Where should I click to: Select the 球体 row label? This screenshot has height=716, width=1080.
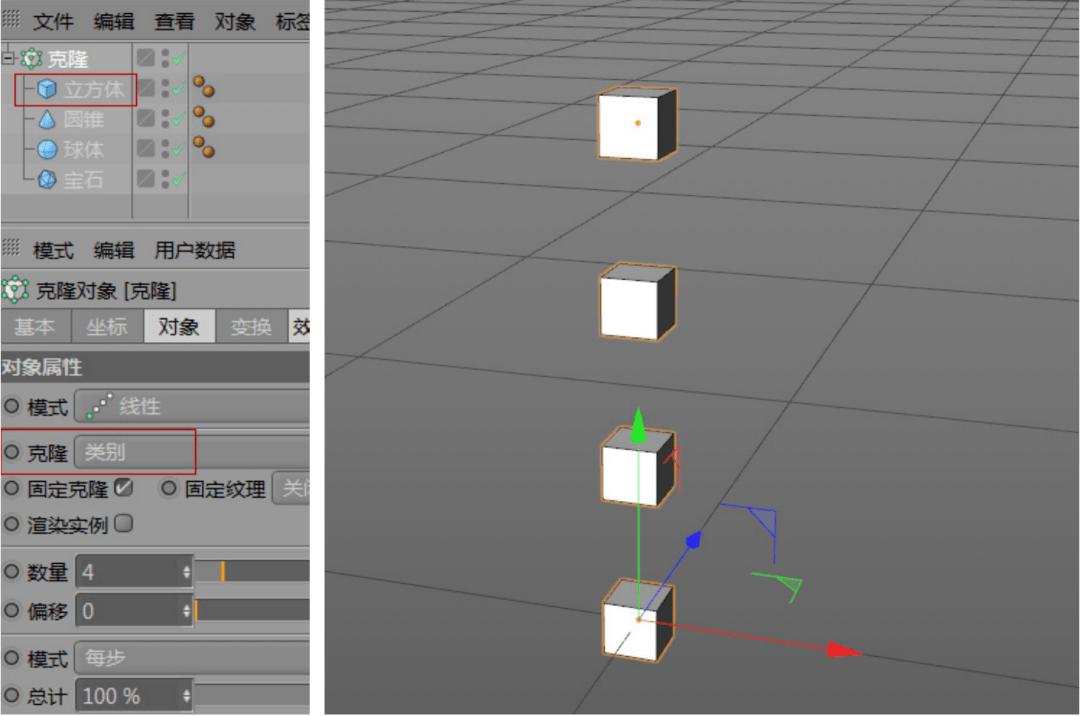point(83,149)
